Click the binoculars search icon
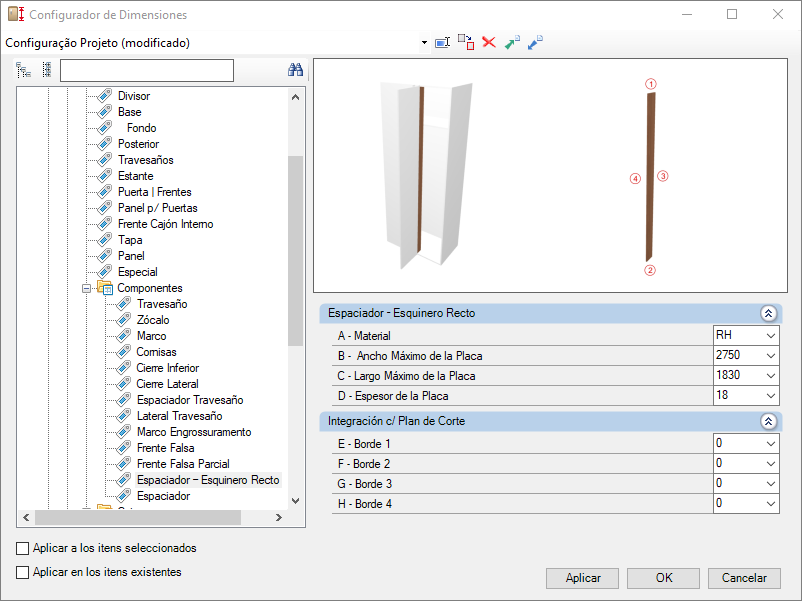 pos(295,70)
